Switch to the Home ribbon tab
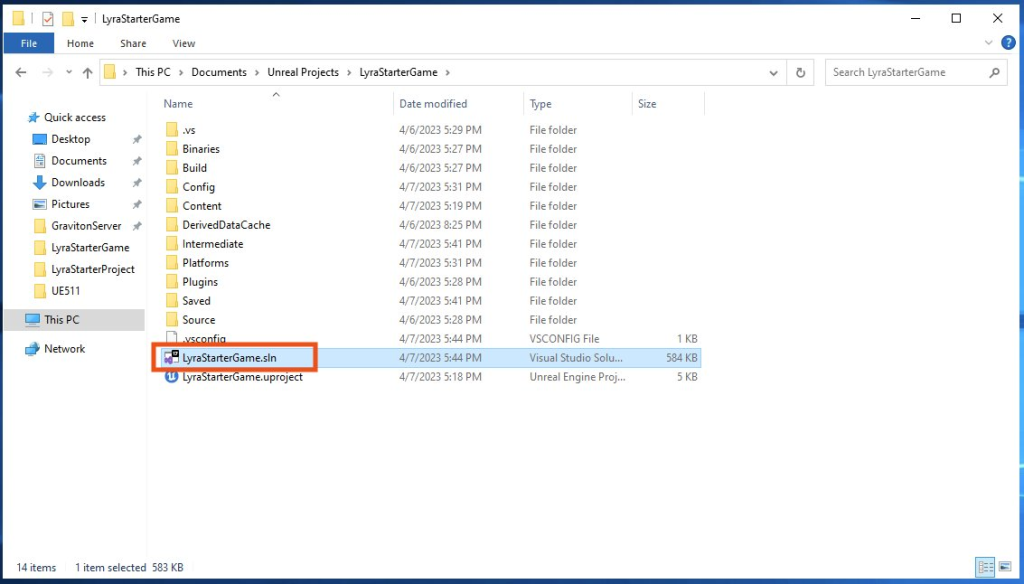 pyautogui.click(x=80, y=43)
